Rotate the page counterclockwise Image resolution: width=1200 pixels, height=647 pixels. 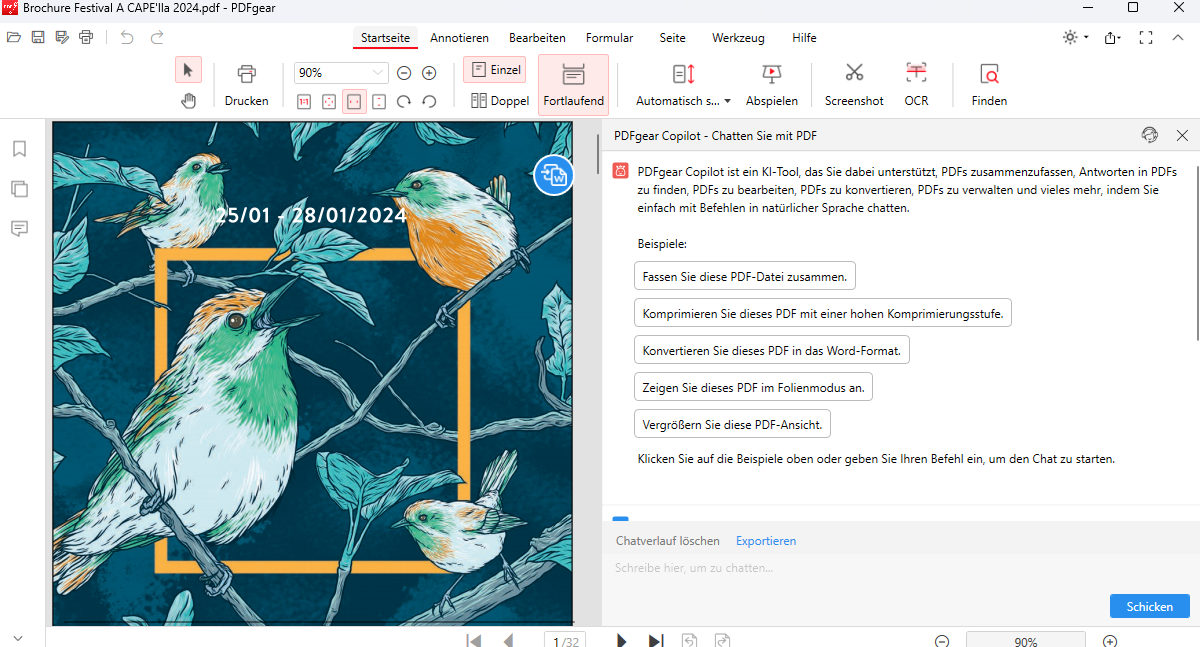point(429,101)
